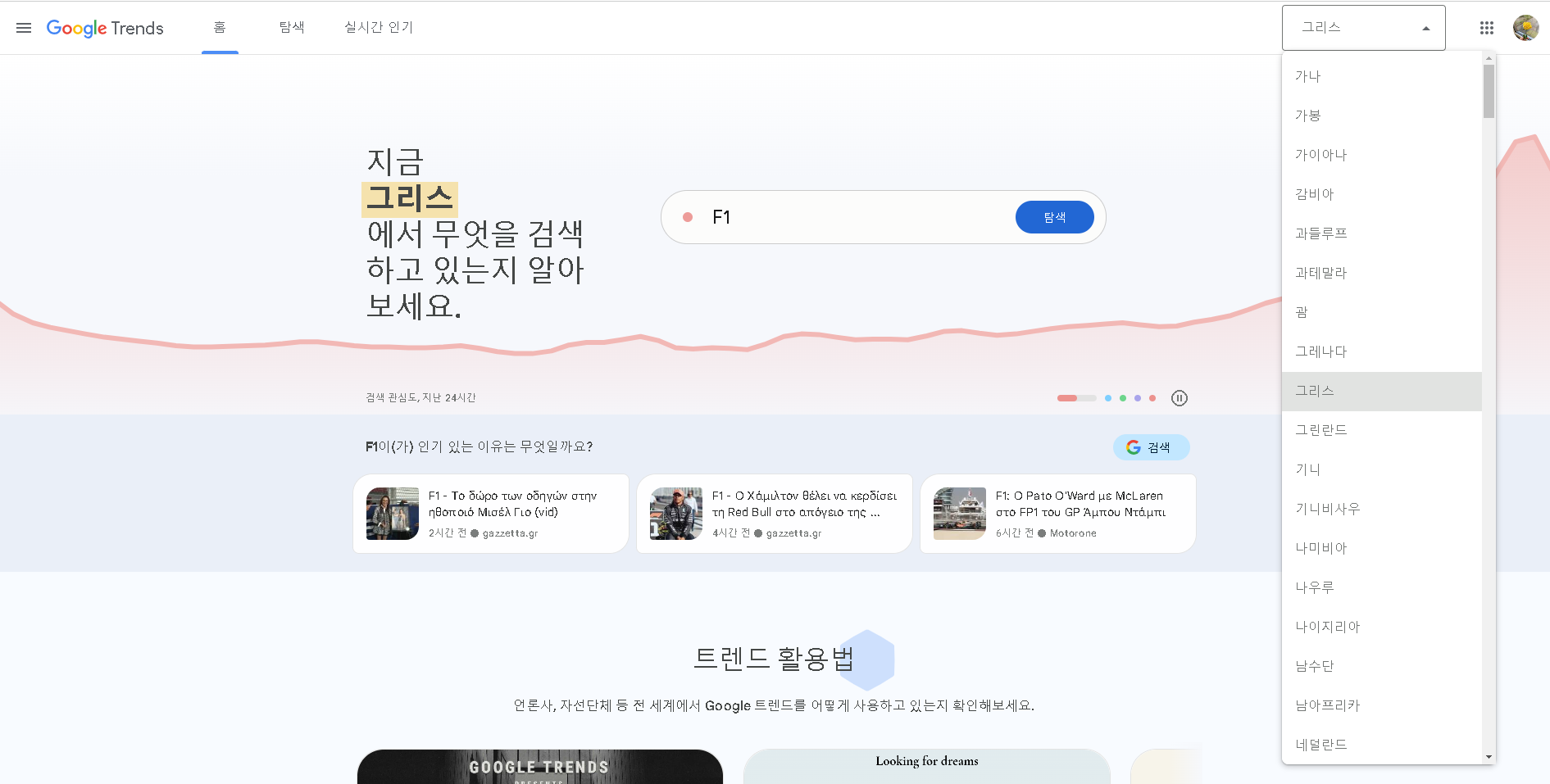This screenshot has height=784, width=1550.
Task: Jump to the last red carousel dot
Action: click(1152, 398)
